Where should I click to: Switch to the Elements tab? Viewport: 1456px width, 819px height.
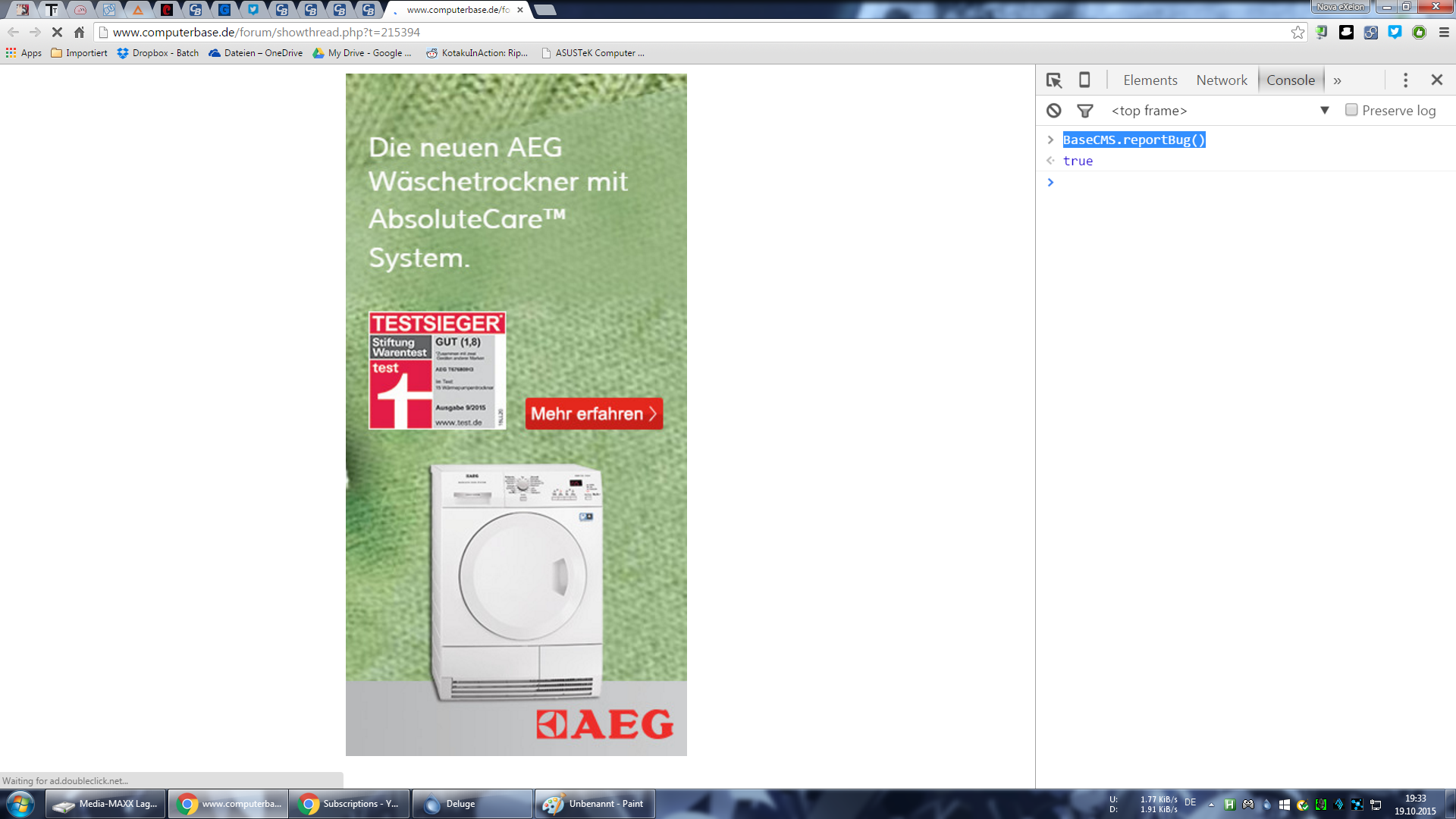click(x=1150, y=80)
